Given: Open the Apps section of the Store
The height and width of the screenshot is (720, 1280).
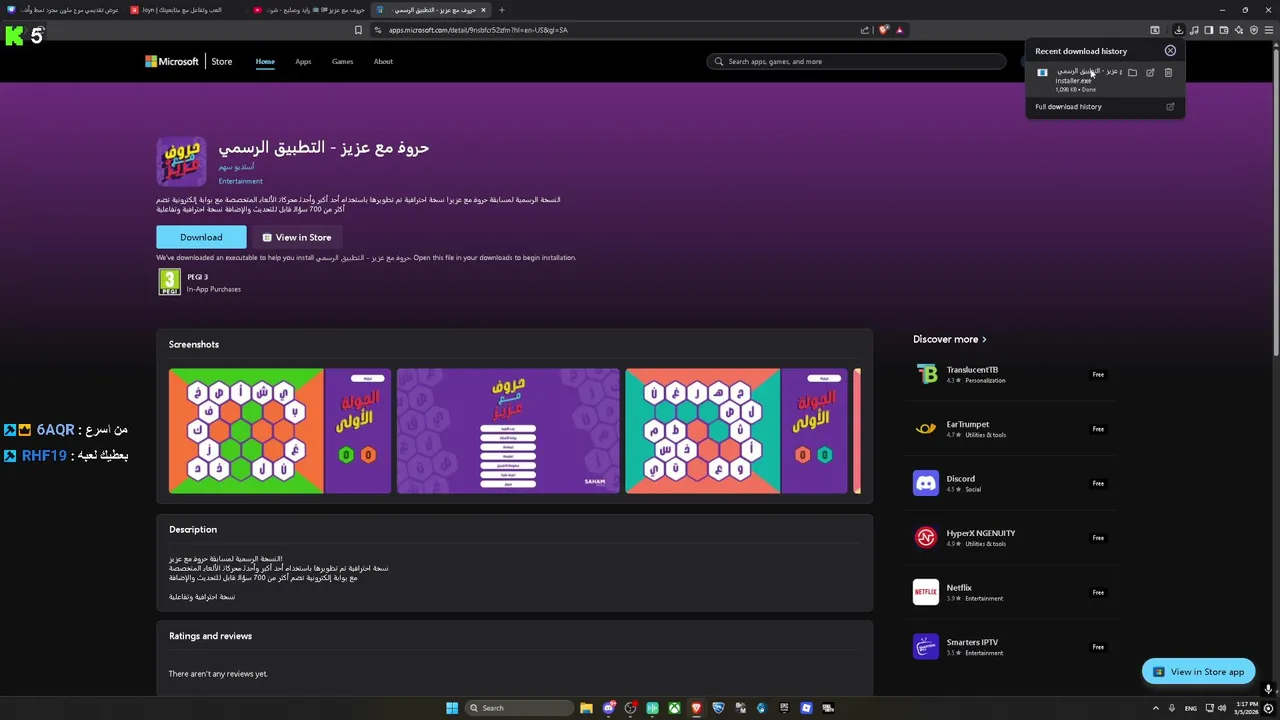Looking at the screenshot, I should pyautogui.click(x=303, y=62).
